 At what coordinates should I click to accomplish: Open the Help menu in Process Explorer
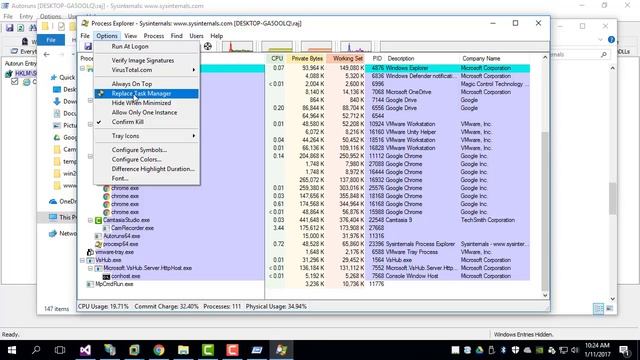point(216,36)
